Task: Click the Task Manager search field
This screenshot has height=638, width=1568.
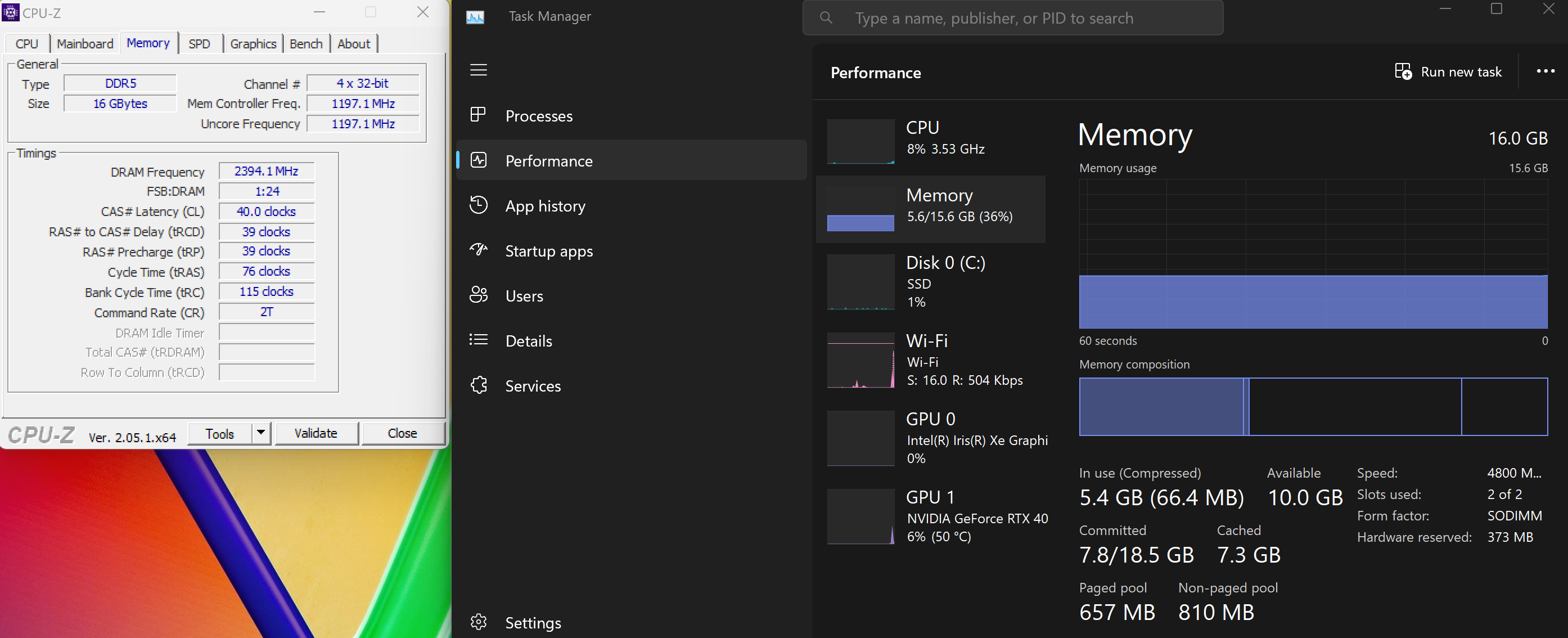Action: pyautogui.click(x=1013, y=17)
